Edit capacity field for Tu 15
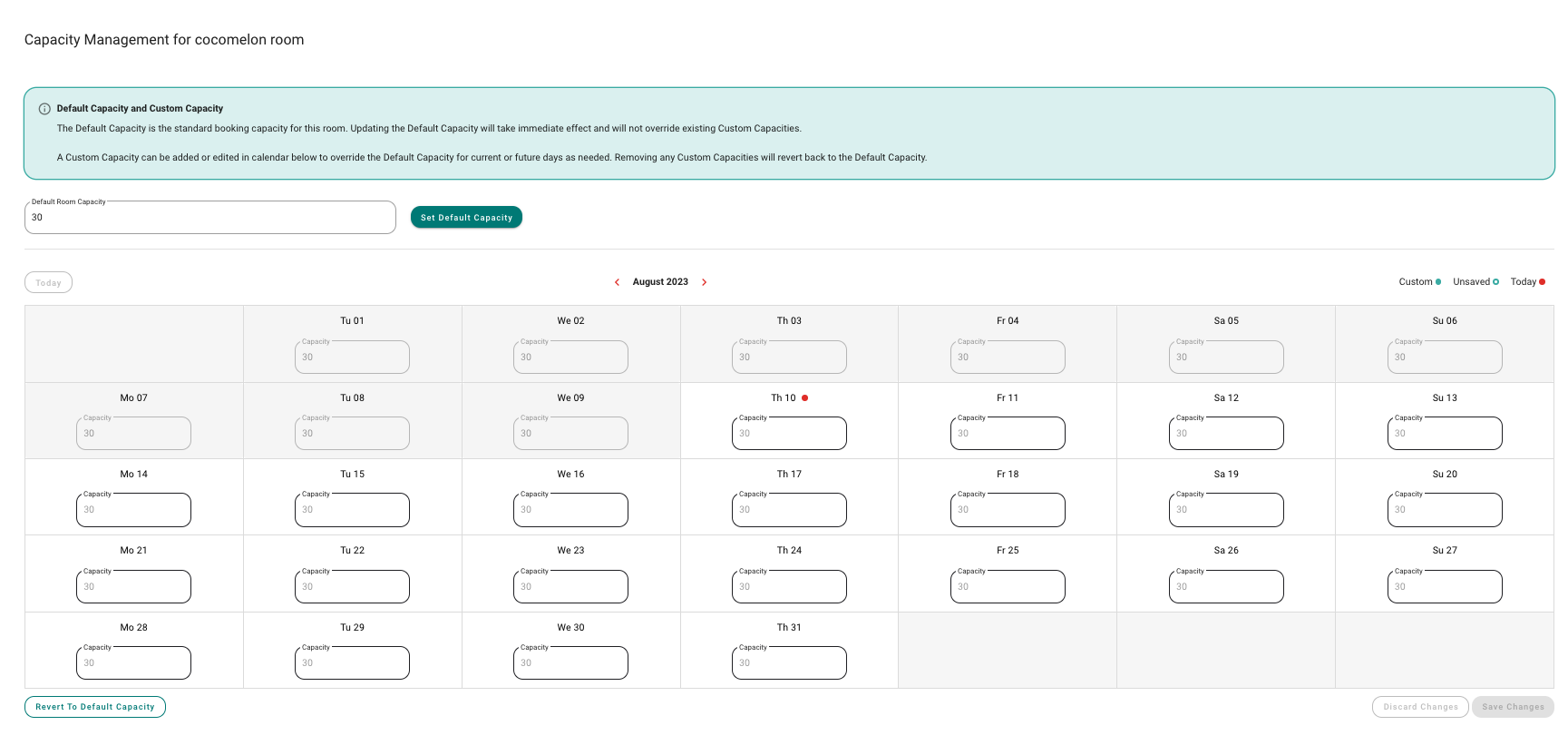Screen dimensions: 1568x745 (352, 510)
